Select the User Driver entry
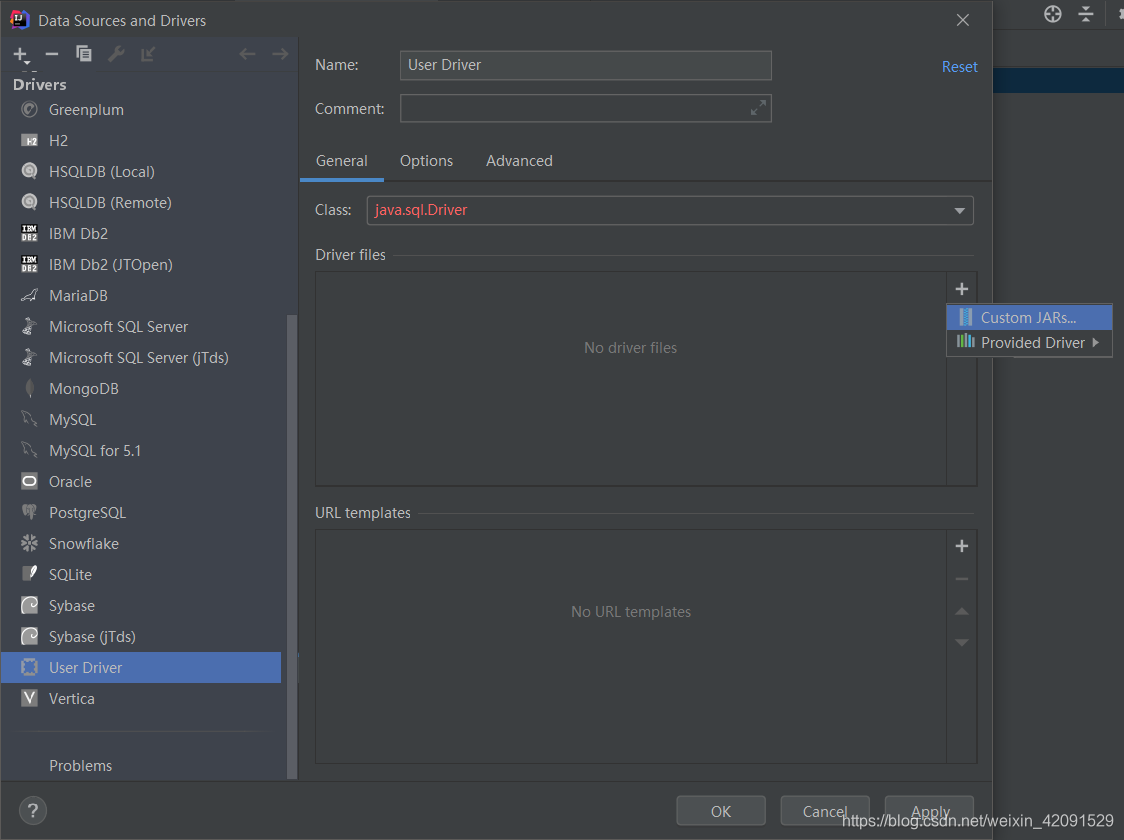Screen dimensions: 1124x840 pyautogui.click(x=141, y=667)
